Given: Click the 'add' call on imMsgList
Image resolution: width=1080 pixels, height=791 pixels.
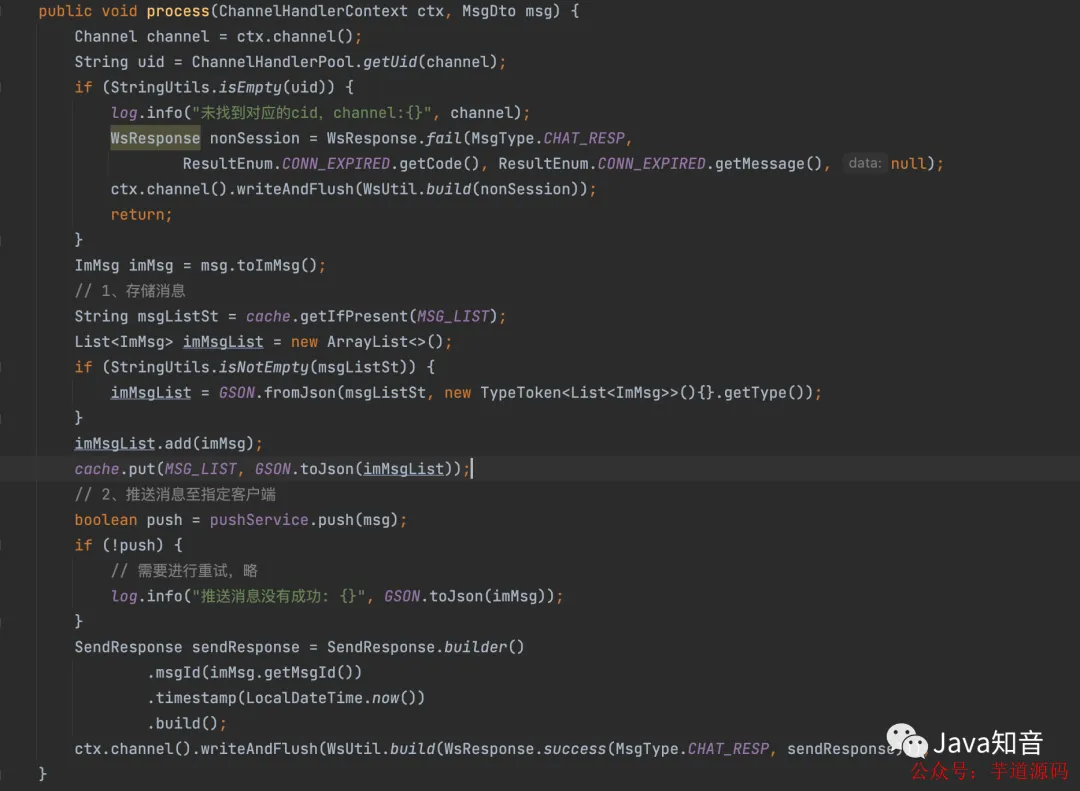Looking at the screenshot, I should click(178, 444).
